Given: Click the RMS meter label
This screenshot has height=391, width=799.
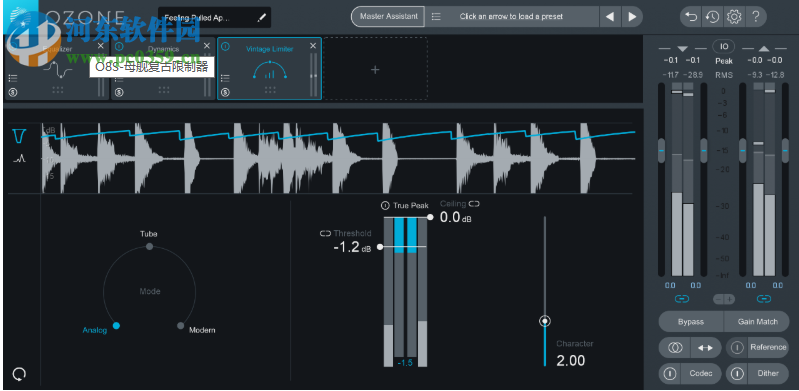Looking at the screenshot, I should pos(724,75).
